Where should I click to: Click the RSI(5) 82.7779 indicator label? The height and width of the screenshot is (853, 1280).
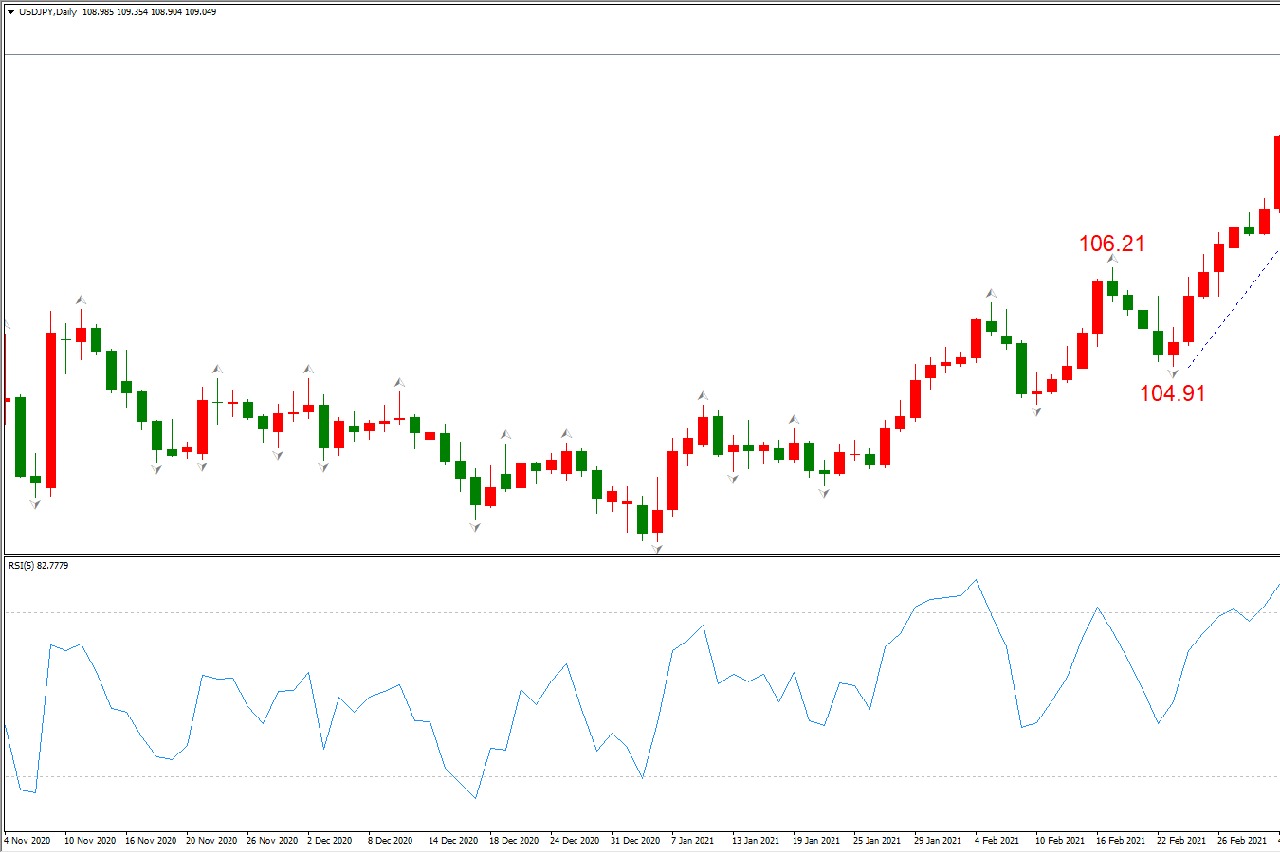click(x=38, y=566)
